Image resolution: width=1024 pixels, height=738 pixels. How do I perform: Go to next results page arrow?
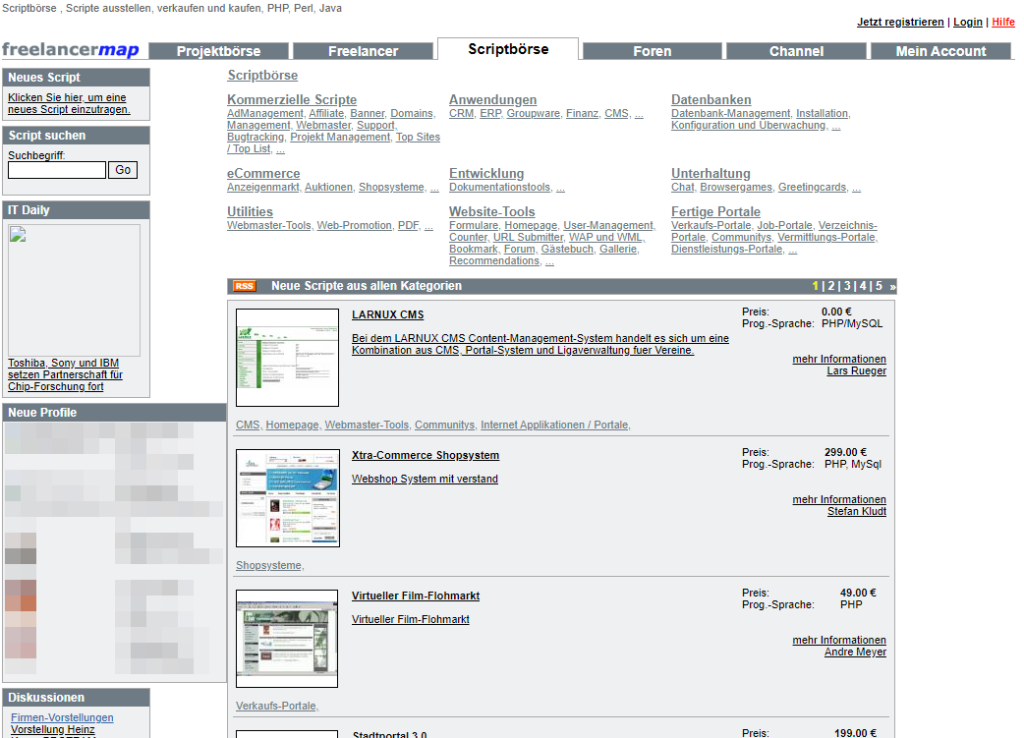pos(892,286)
